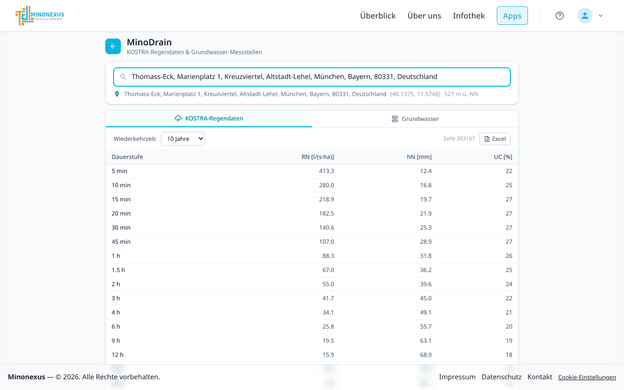The width and height of the screenshot is (624, 390).
Task: Select the 1 h row label
Action: (116, 256)
